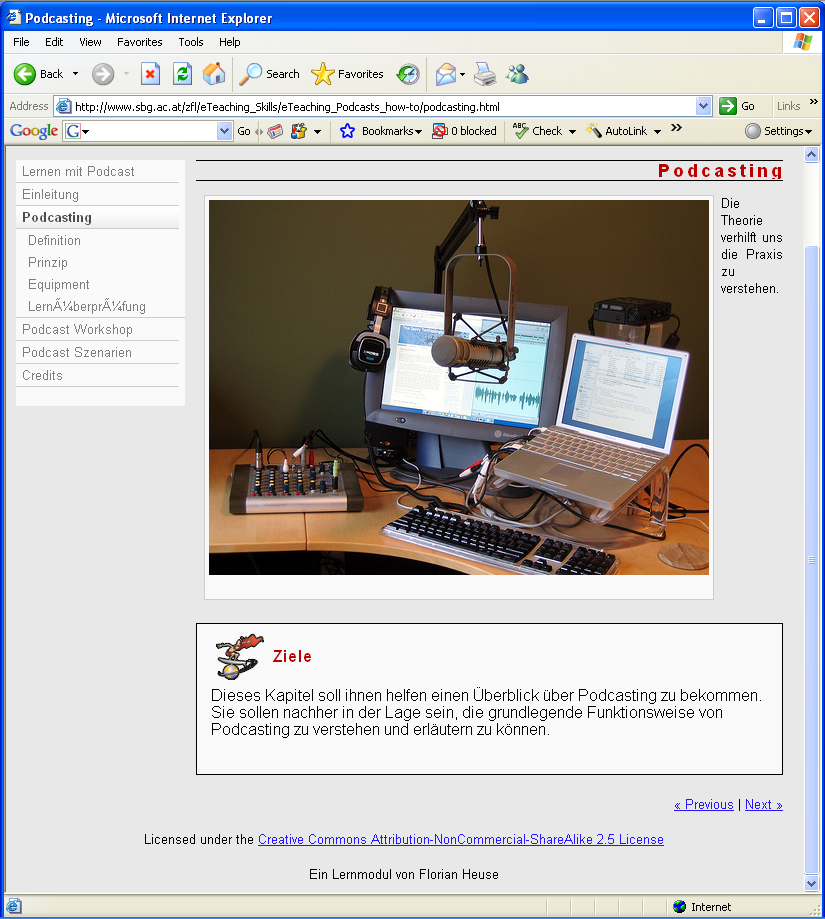
Task: Follow the Next » link
Action: [763, 805]
